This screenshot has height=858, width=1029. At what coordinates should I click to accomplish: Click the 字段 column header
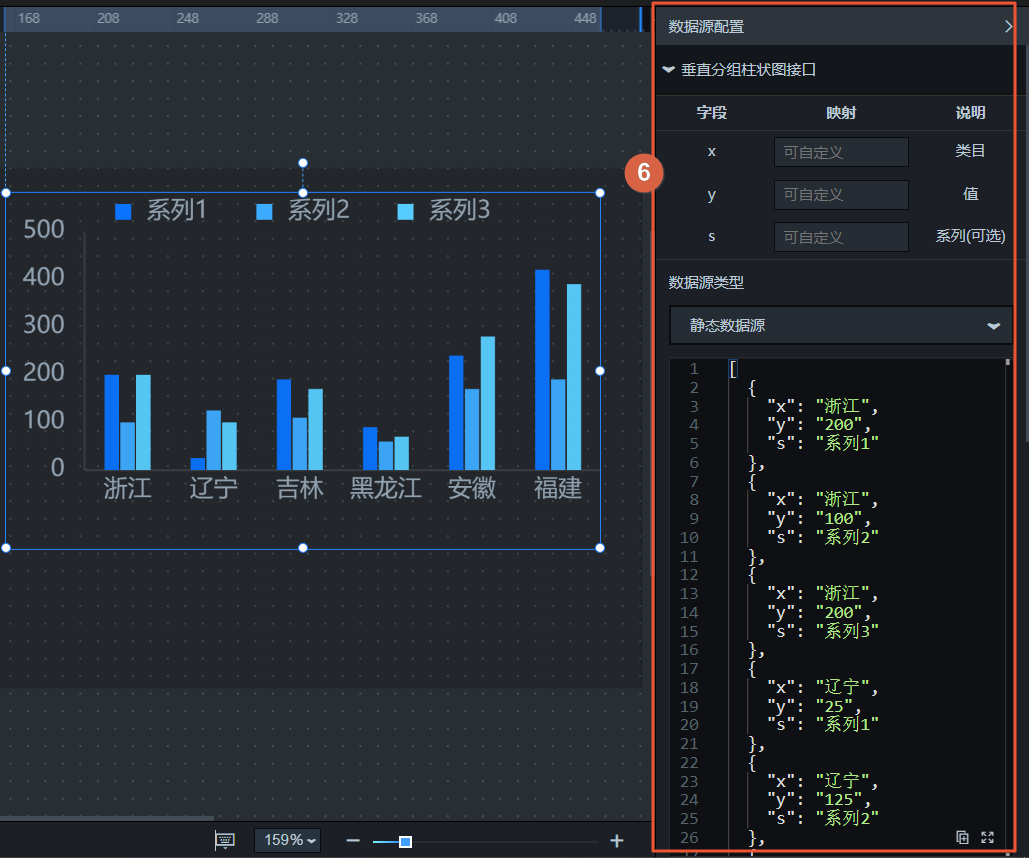pyautogui.click(x=711, y=112)
